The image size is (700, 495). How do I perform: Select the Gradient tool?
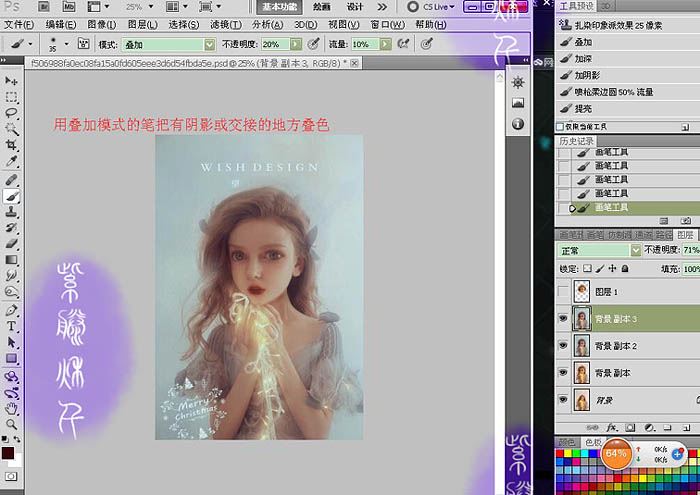pos(11,260)
